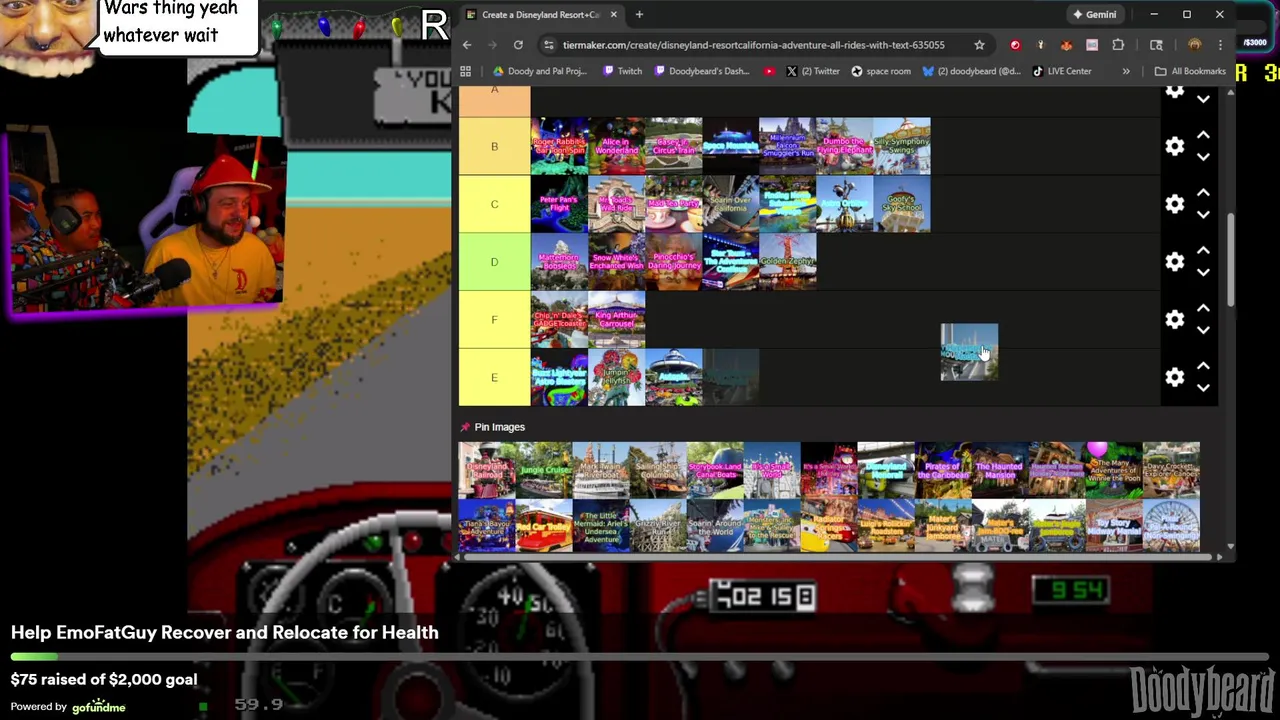Open the Chrome apps grid icon
1280x720 pixels.
click(x=465, y=71)
